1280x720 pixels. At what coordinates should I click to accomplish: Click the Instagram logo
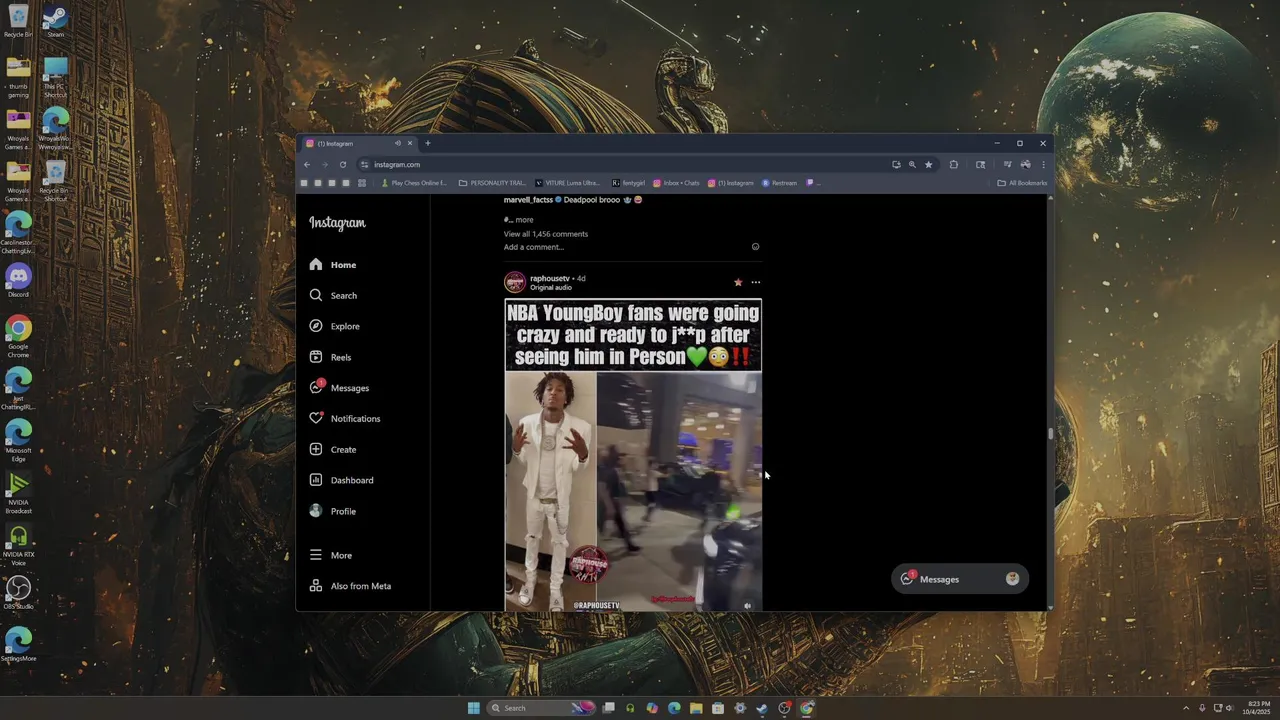pos(337,223)
